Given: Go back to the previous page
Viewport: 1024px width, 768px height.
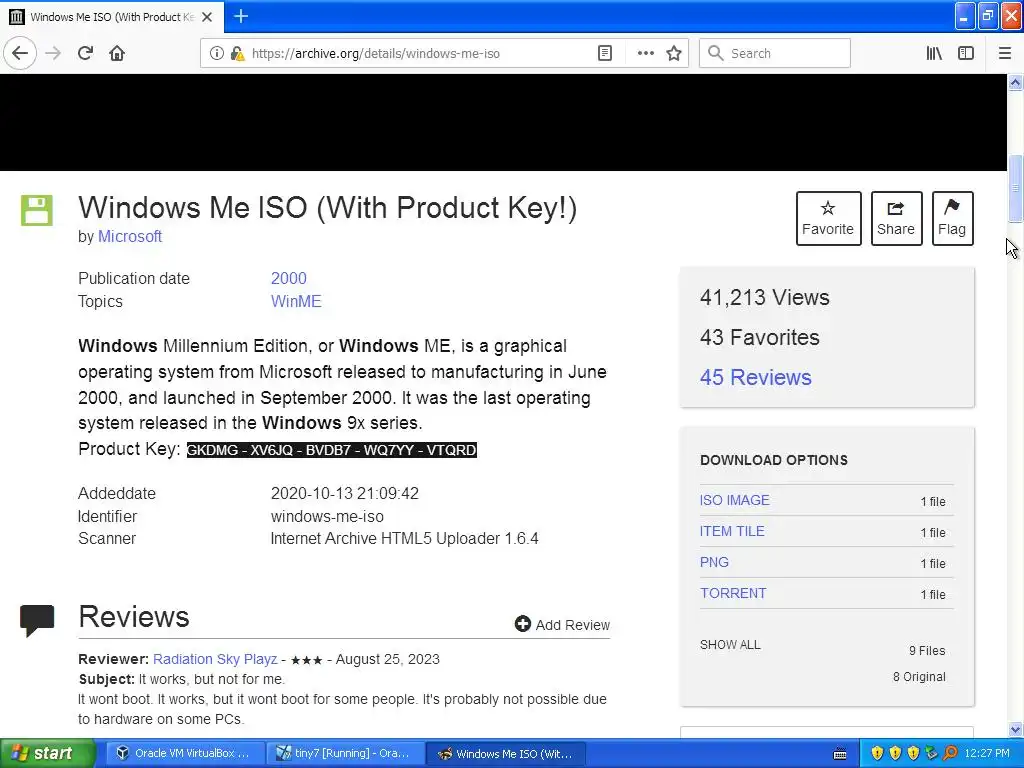Looking at the screenshot, I should tap(20, 53).
